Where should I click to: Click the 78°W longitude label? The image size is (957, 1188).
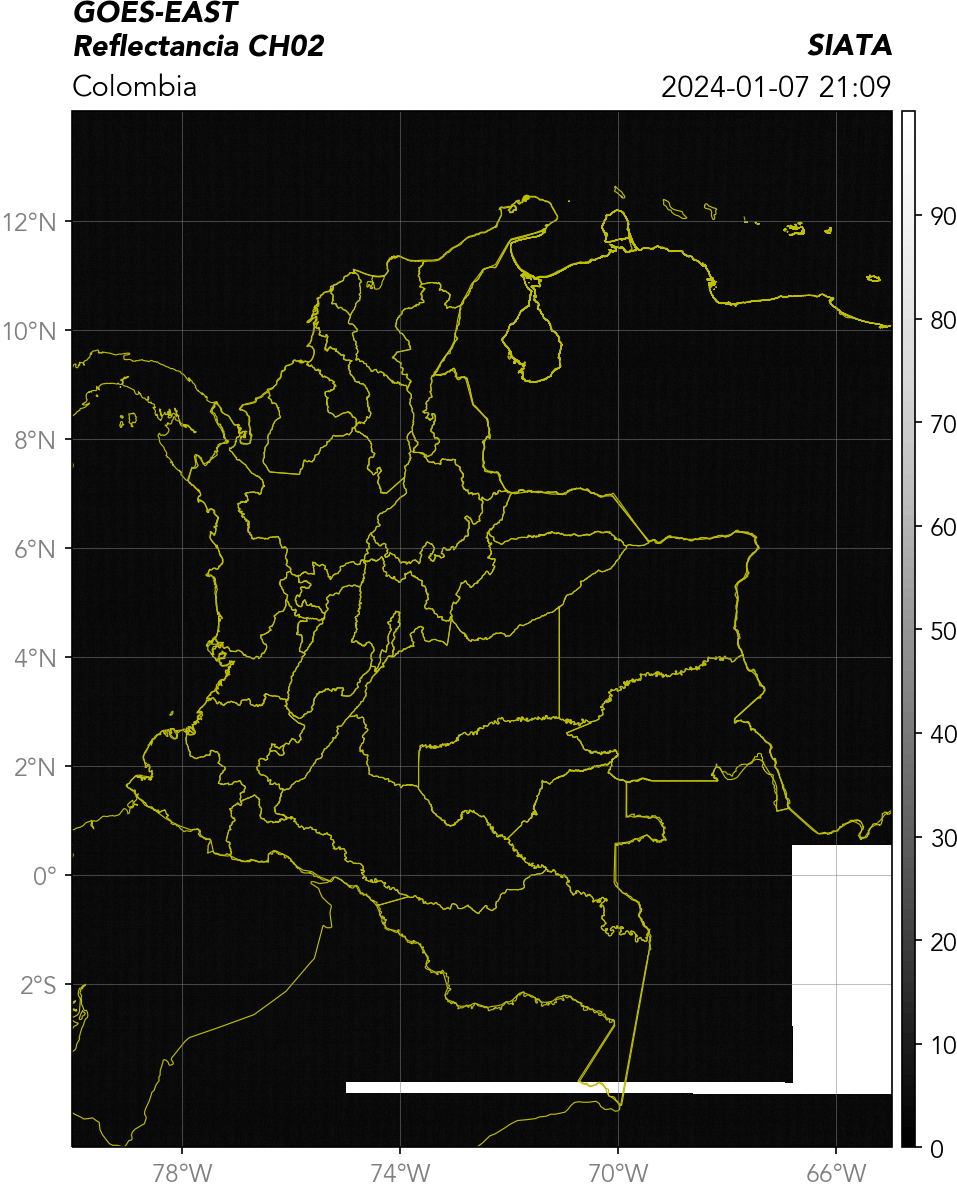(x=182, y=1173)
